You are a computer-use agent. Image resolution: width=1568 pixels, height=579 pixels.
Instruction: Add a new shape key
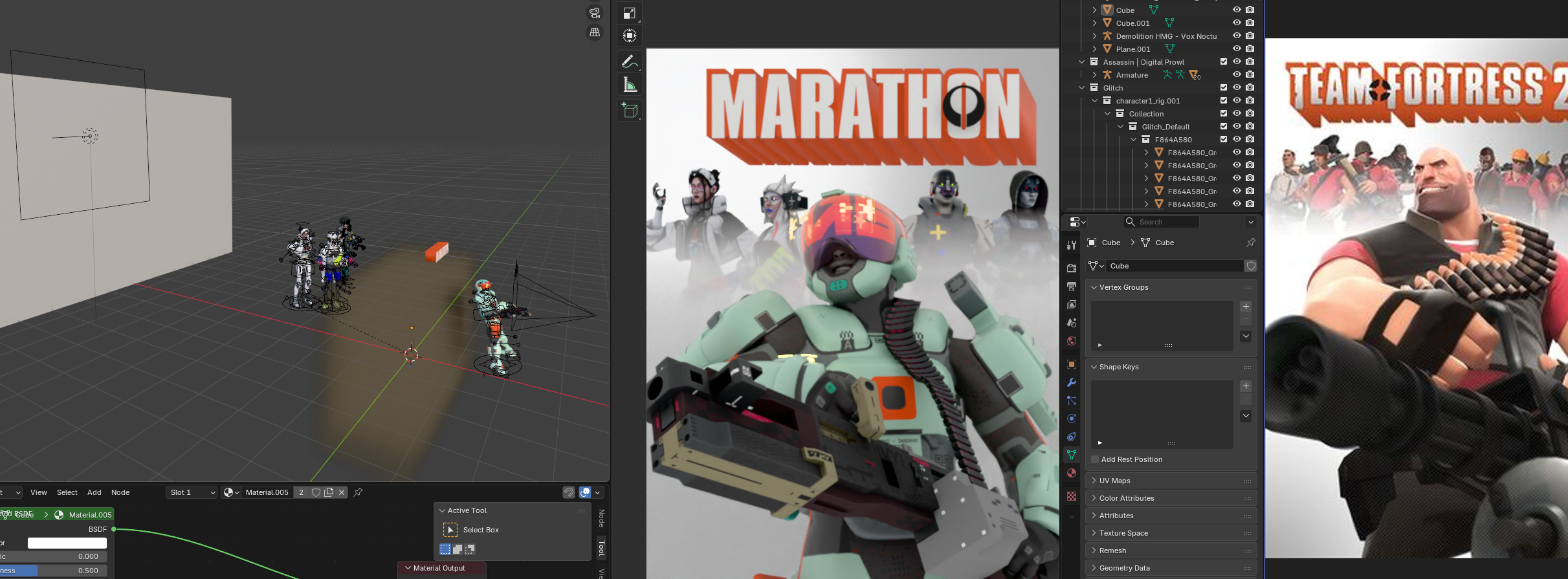[1246, 386]
